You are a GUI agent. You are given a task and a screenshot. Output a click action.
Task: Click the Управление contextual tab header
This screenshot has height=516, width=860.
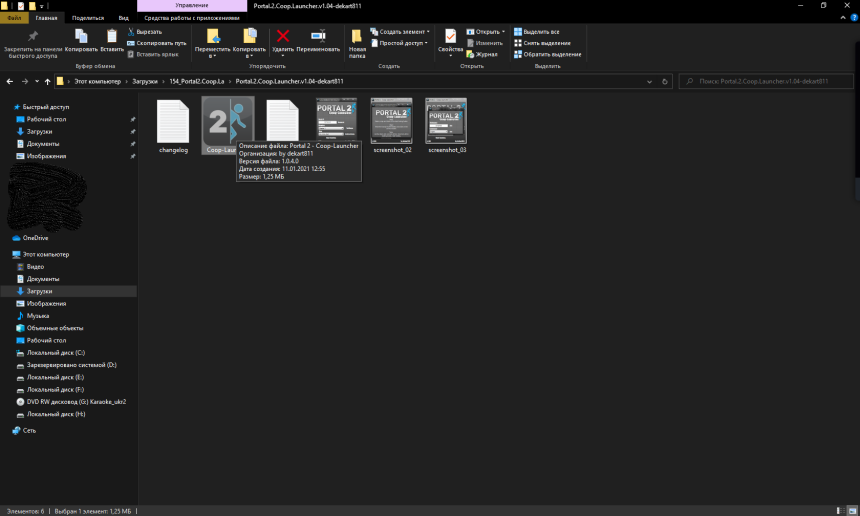click(192, 5)
